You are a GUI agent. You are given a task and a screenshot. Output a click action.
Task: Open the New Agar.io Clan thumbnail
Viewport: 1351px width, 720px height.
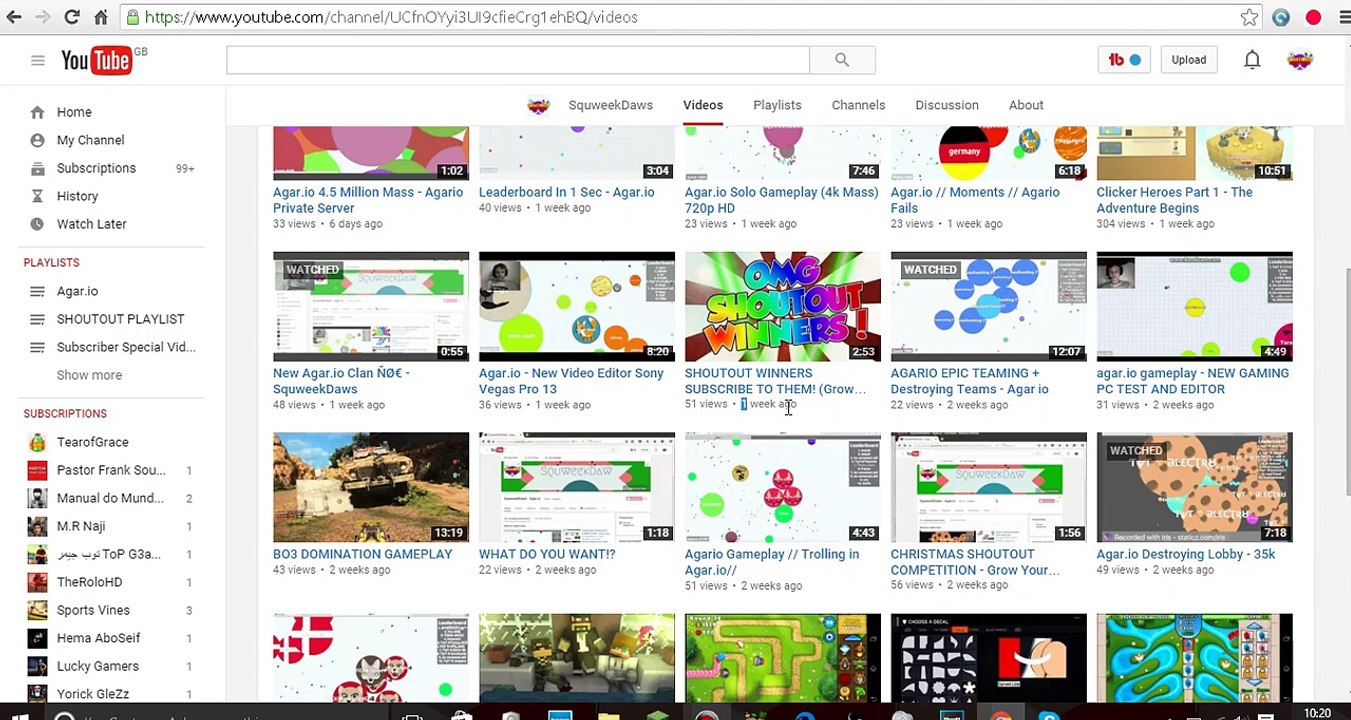pos(371,306)
